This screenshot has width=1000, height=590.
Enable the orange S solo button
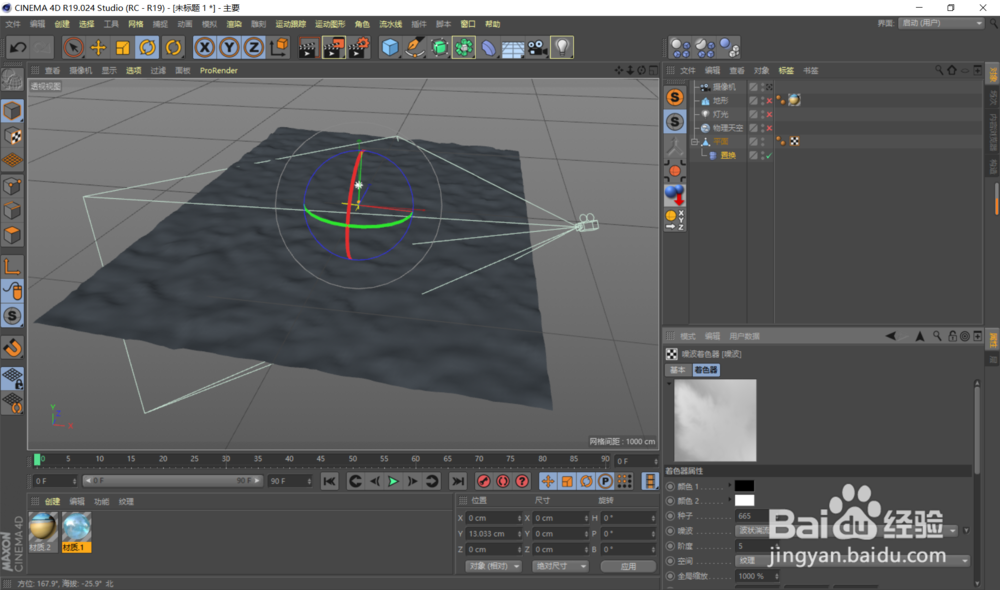675,97
